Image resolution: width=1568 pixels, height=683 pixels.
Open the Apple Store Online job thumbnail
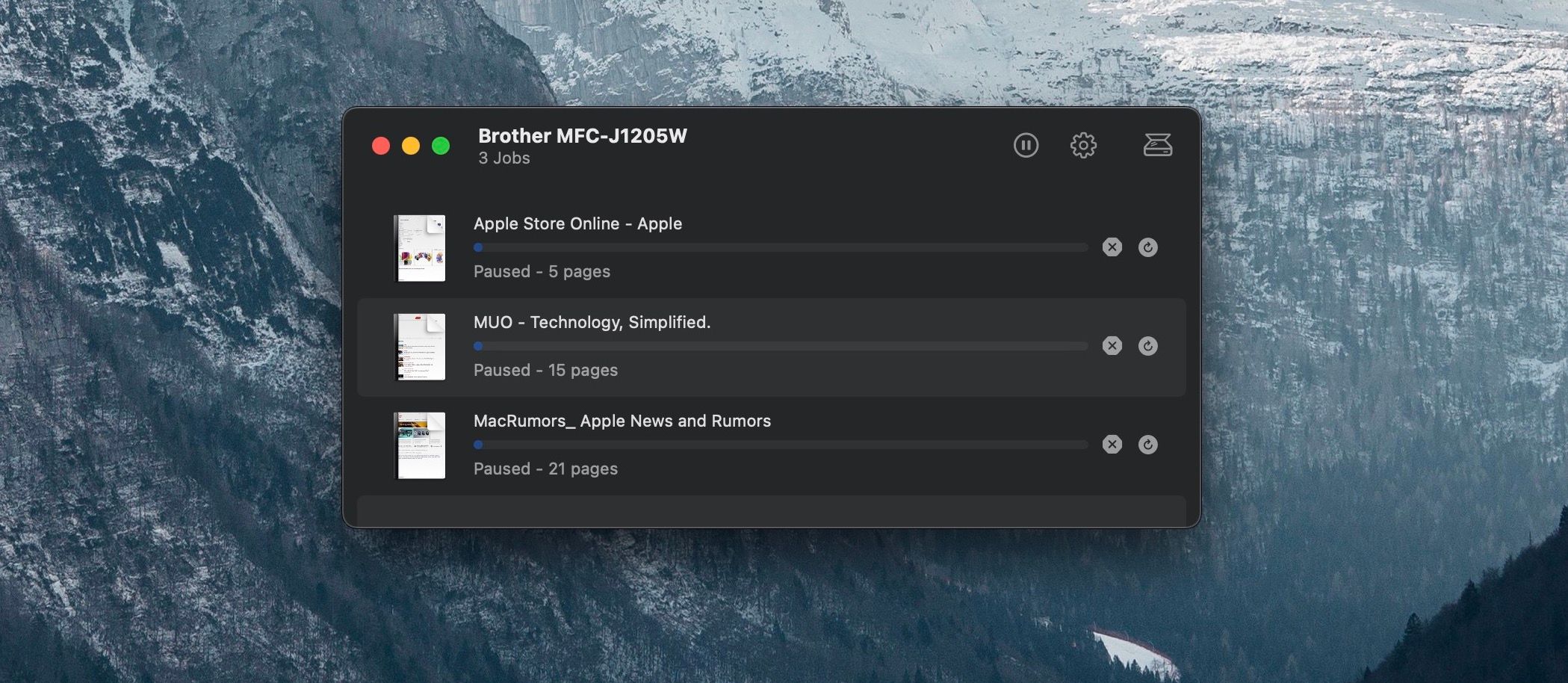tap(420, 248)
